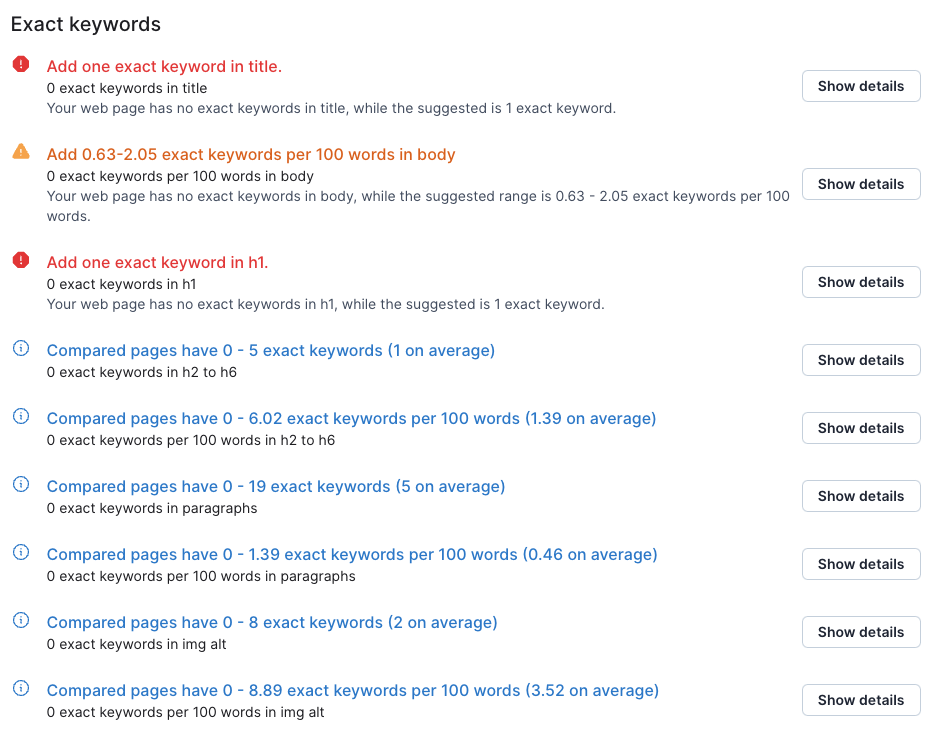The width and height of the screenshot is (930, 734).
Task: Select the 'Exact keywords' section heading
Action: 87,23
